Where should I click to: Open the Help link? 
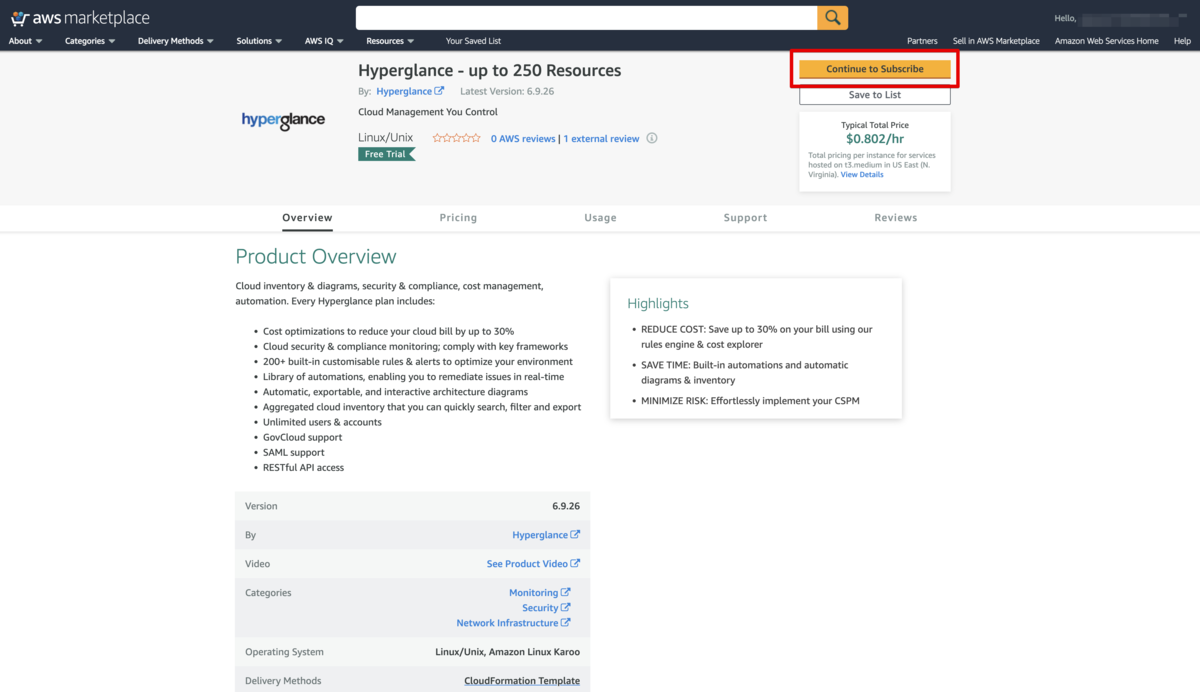(1182, 41)
